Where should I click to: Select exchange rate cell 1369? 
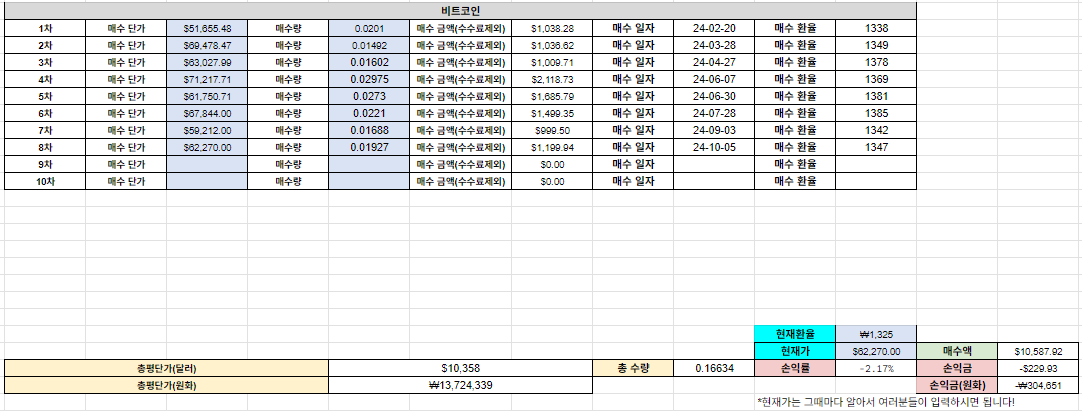pyautogui.click(x=876, y=79)
